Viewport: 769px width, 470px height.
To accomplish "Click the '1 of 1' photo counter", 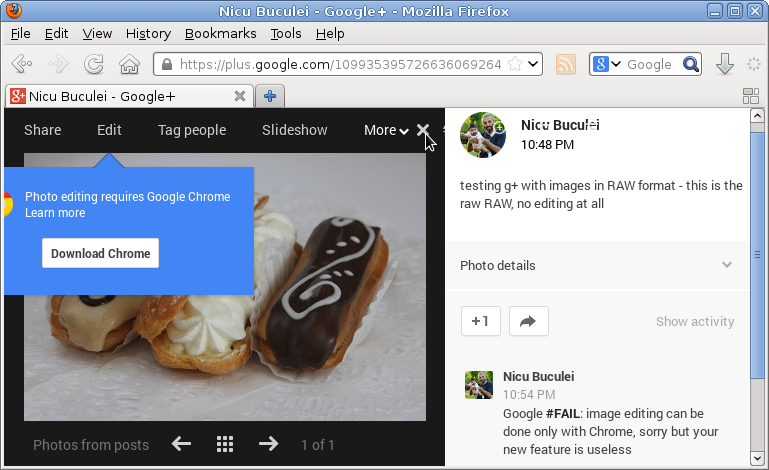I will point(317,445).
